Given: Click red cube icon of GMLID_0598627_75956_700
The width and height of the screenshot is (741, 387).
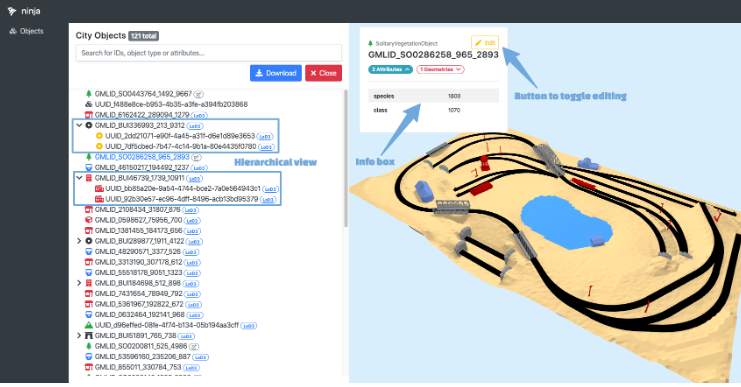Looking at the screenshot, I should click(88, 220).
